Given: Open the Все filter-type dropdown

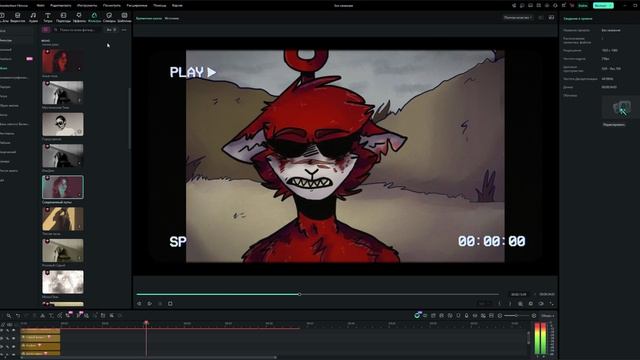Looking at the screenshot, I should pyautogui.click(x=111, y=30).
